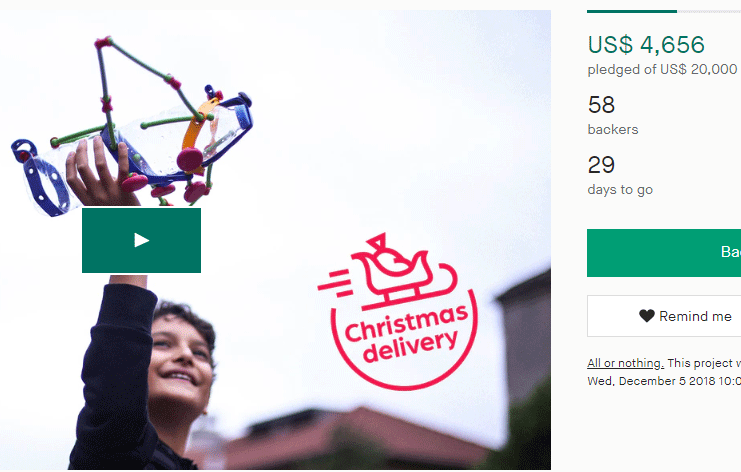Click the backers label

[x=613, y=129]
